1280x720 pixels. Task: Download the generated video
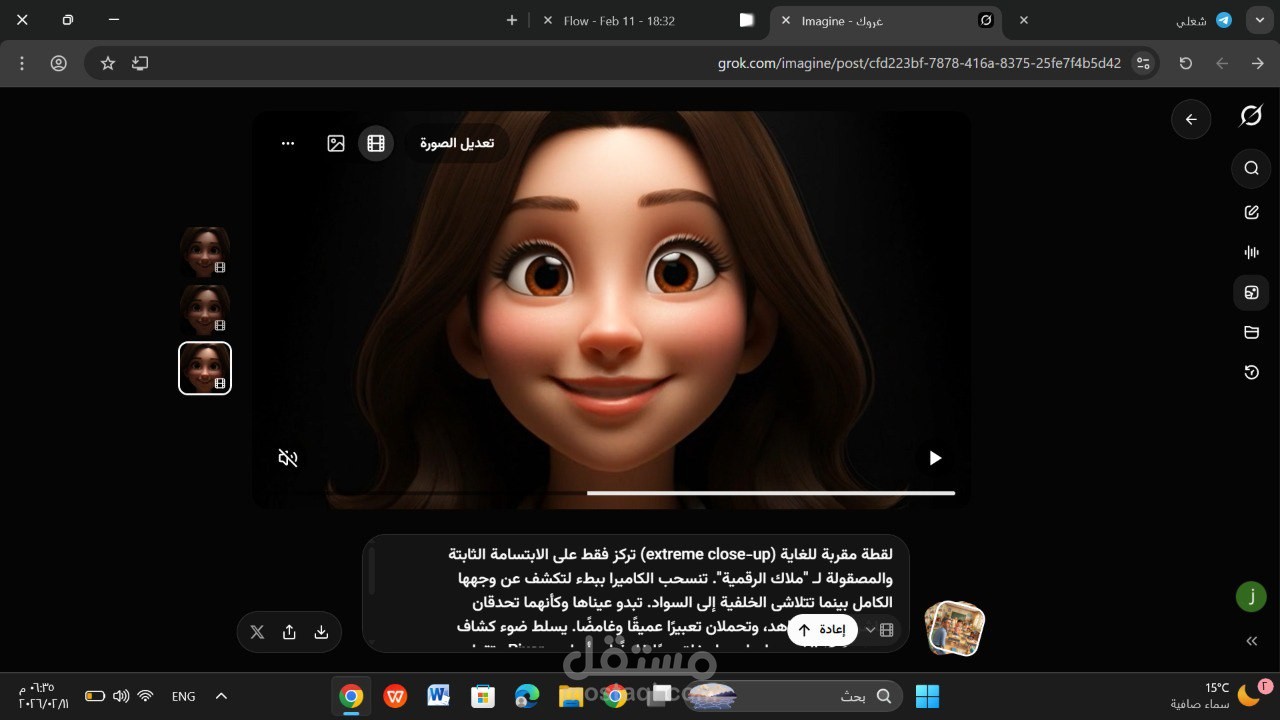(x=321, y=632)
